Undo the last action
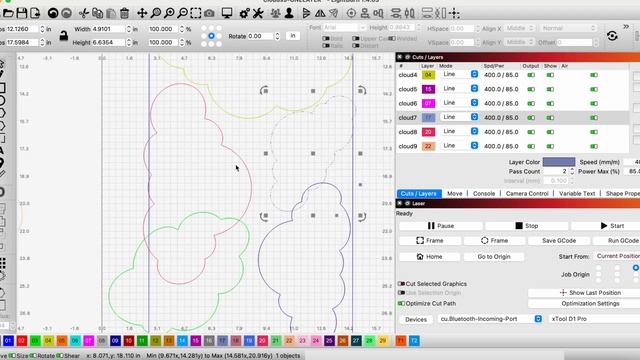This screenshot has height=360, width=640. pos(53,13)
